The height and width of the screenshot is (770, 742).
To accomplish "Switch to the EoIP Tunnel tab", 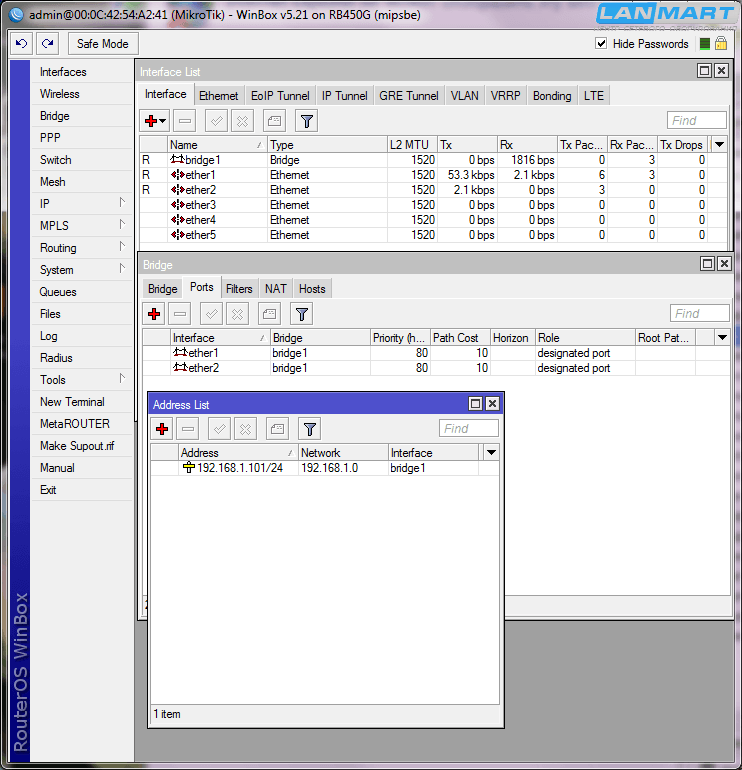I will 280,96.
